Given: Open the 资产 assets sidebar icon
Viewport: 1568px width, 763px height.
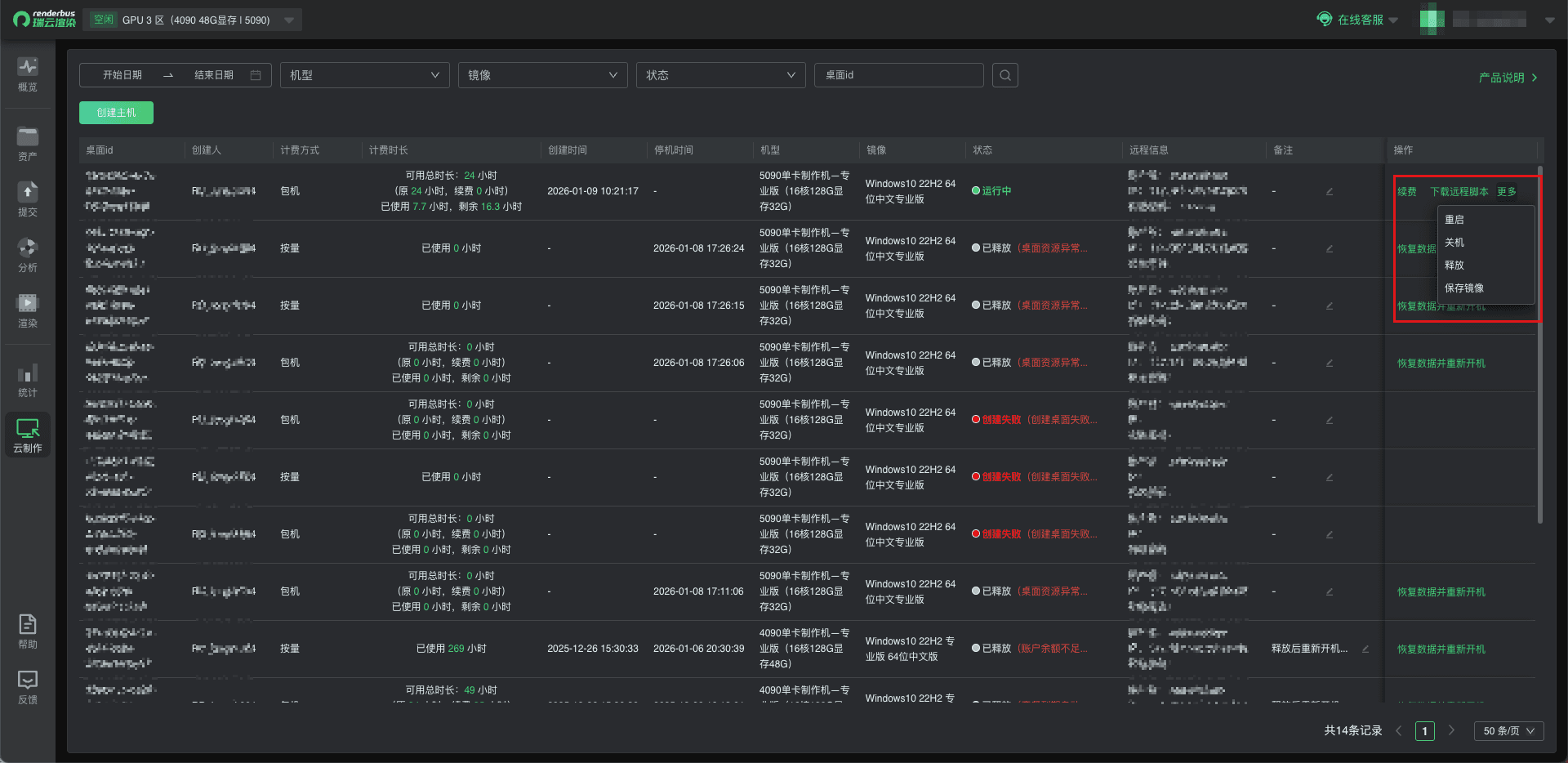Looking at the screenshot, I should coord(28,144).
